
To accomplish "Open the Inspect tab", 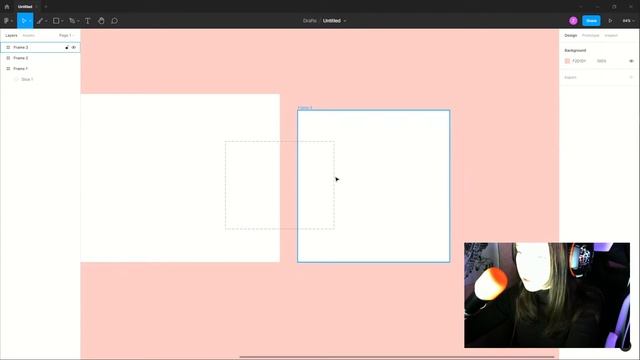I will (x=611, y=36).
